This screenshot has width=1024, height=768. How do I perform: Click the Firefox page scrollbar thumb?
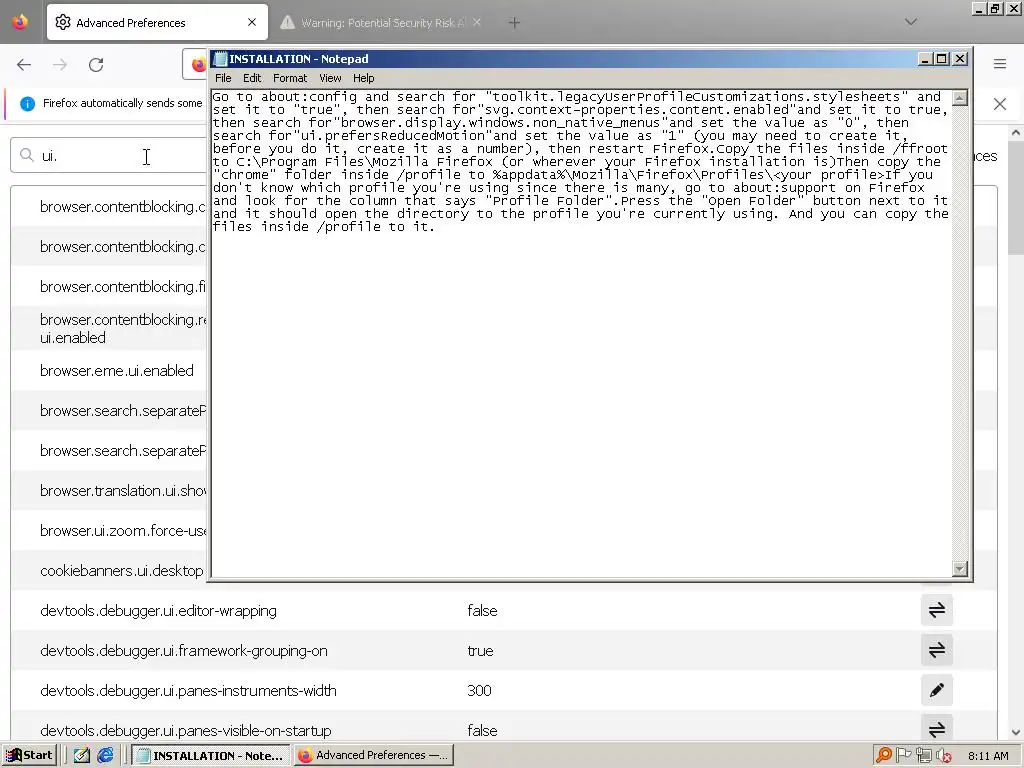tap(1016, 198)
